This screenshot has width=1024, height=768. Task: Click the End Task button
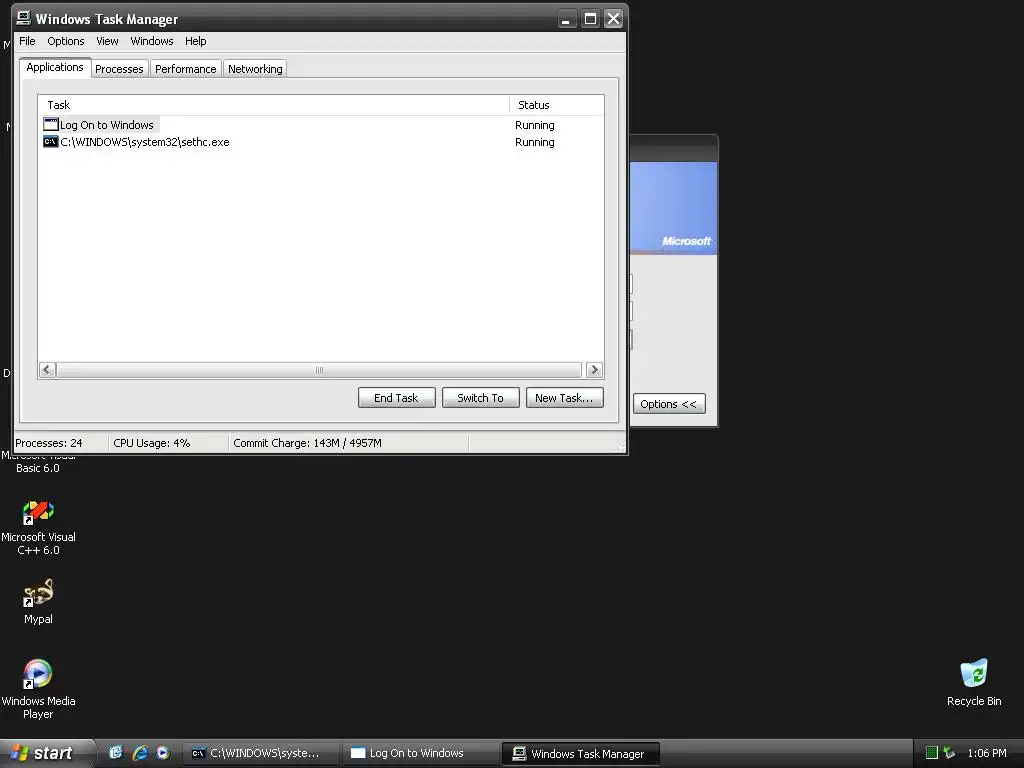[x=396, y=398]
